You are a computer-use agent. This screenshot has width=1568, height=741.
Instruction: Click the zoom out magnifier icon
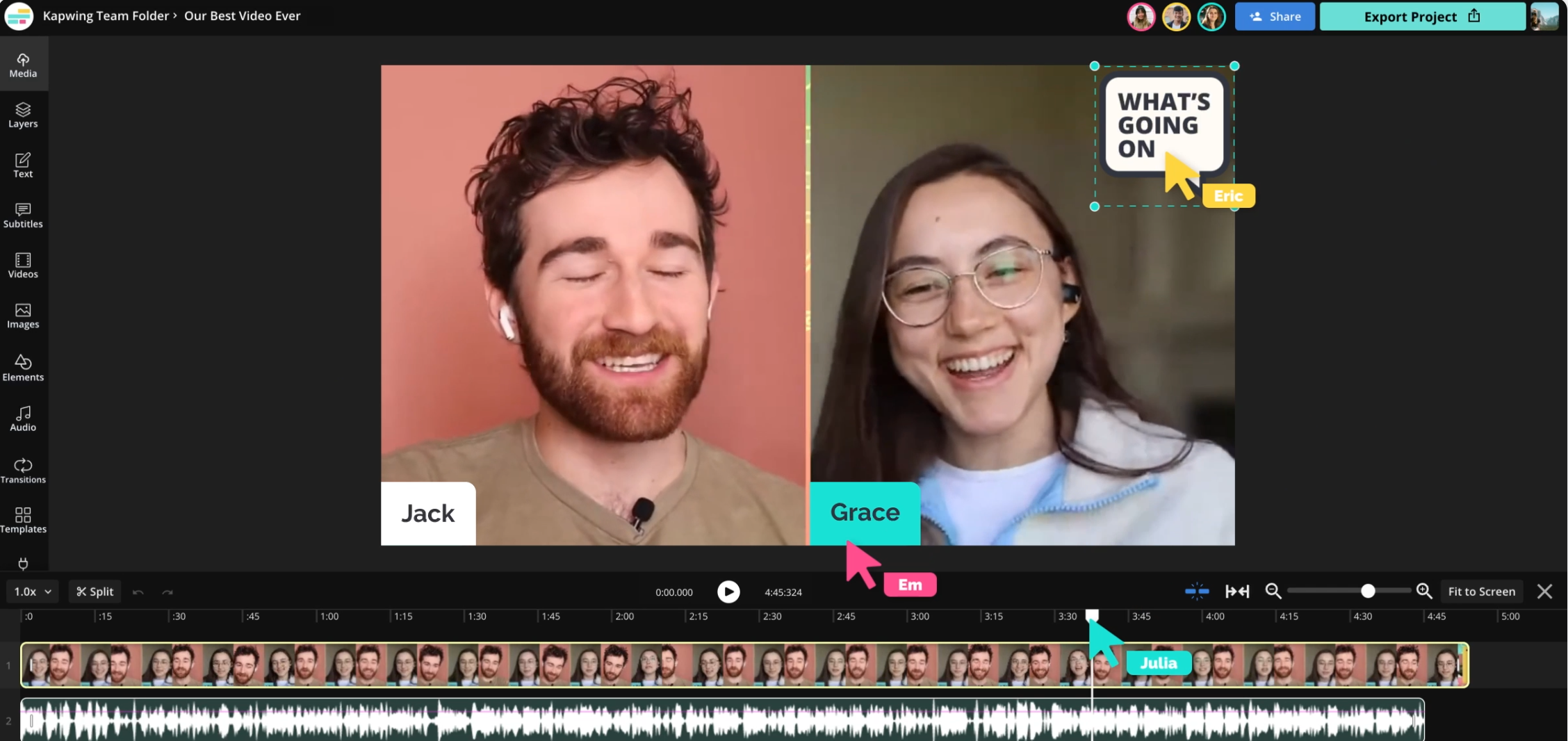point(1273,591)
